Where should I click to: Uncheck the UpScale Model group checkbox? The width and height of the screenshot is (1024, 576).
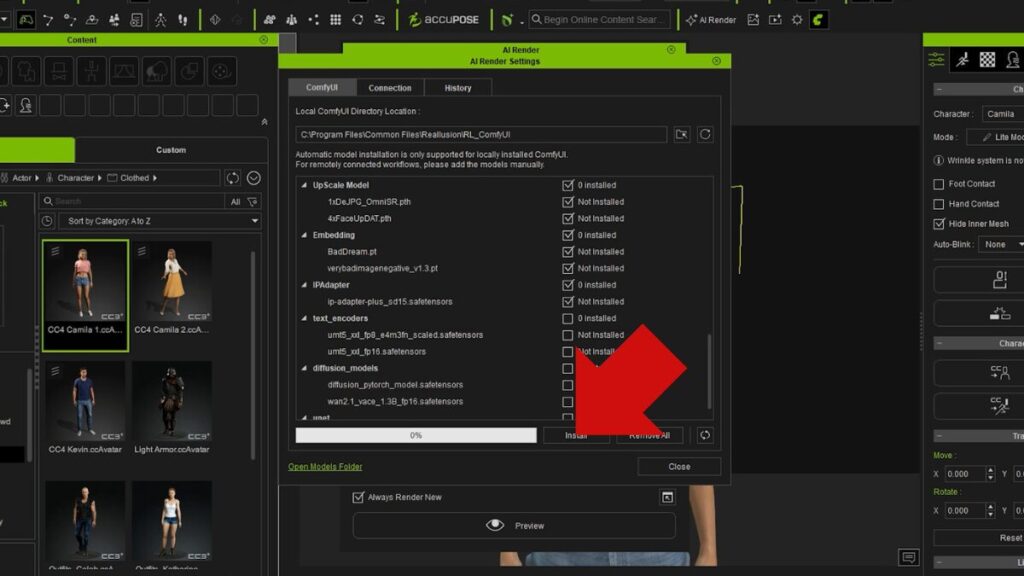point(568,185)
